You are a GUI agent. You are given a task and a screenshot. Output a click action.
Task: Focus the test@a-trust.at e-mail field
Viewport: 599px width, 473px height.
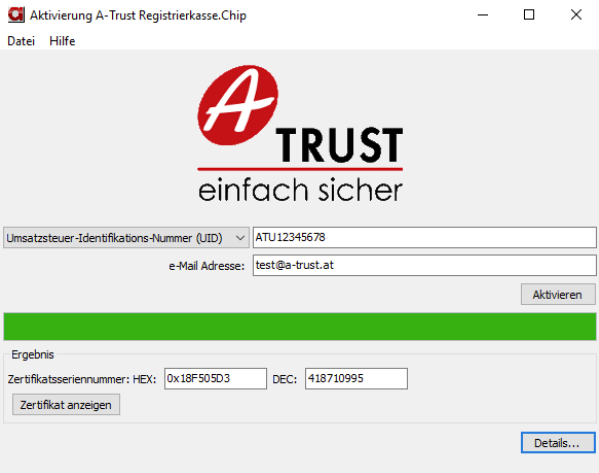(424, 265)
